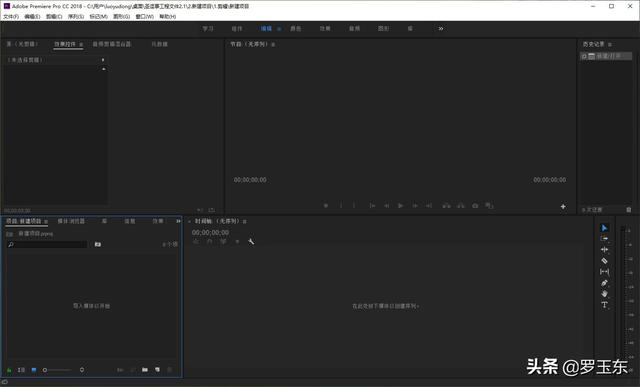Switch to the 音频 workspace
Viewport: 640px width, 387px height.
pos(354,29)
